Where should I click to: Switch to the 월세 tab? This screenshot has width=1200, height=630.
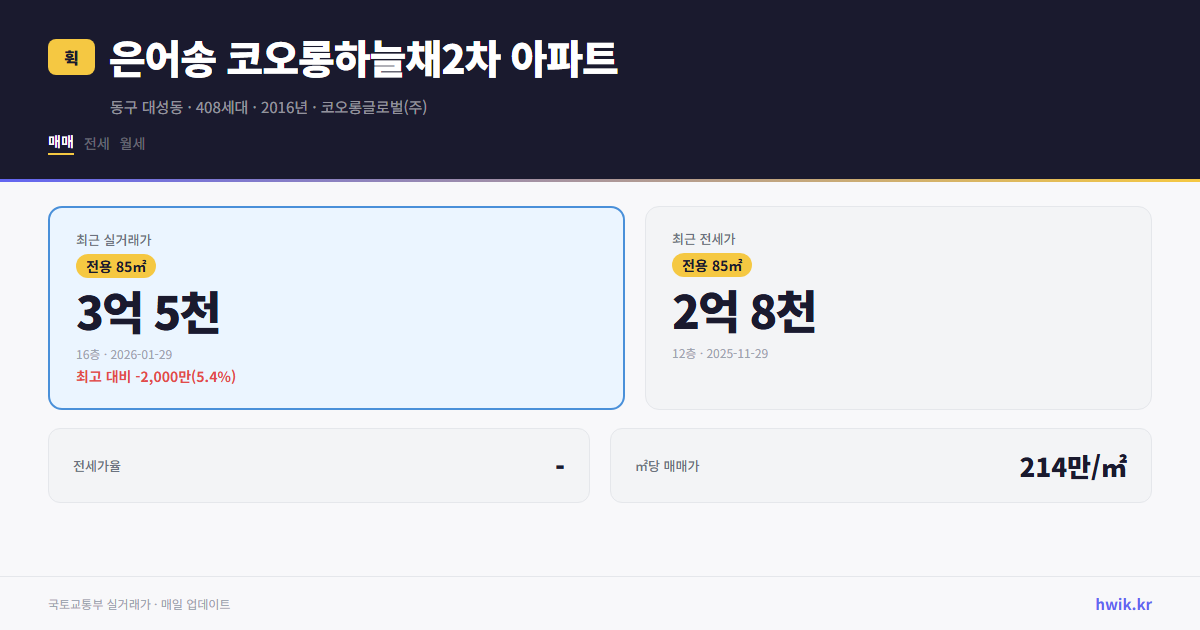pos(130,143)
